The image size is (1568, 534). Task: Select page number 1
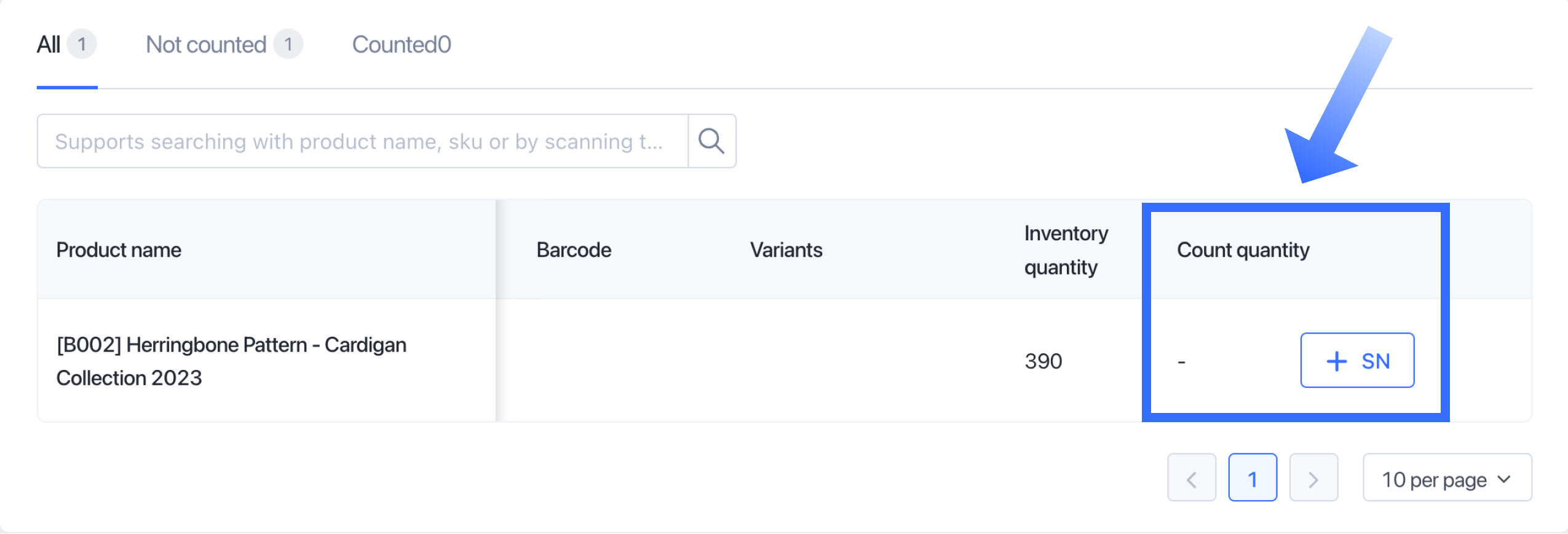(x=1253, y=478)
